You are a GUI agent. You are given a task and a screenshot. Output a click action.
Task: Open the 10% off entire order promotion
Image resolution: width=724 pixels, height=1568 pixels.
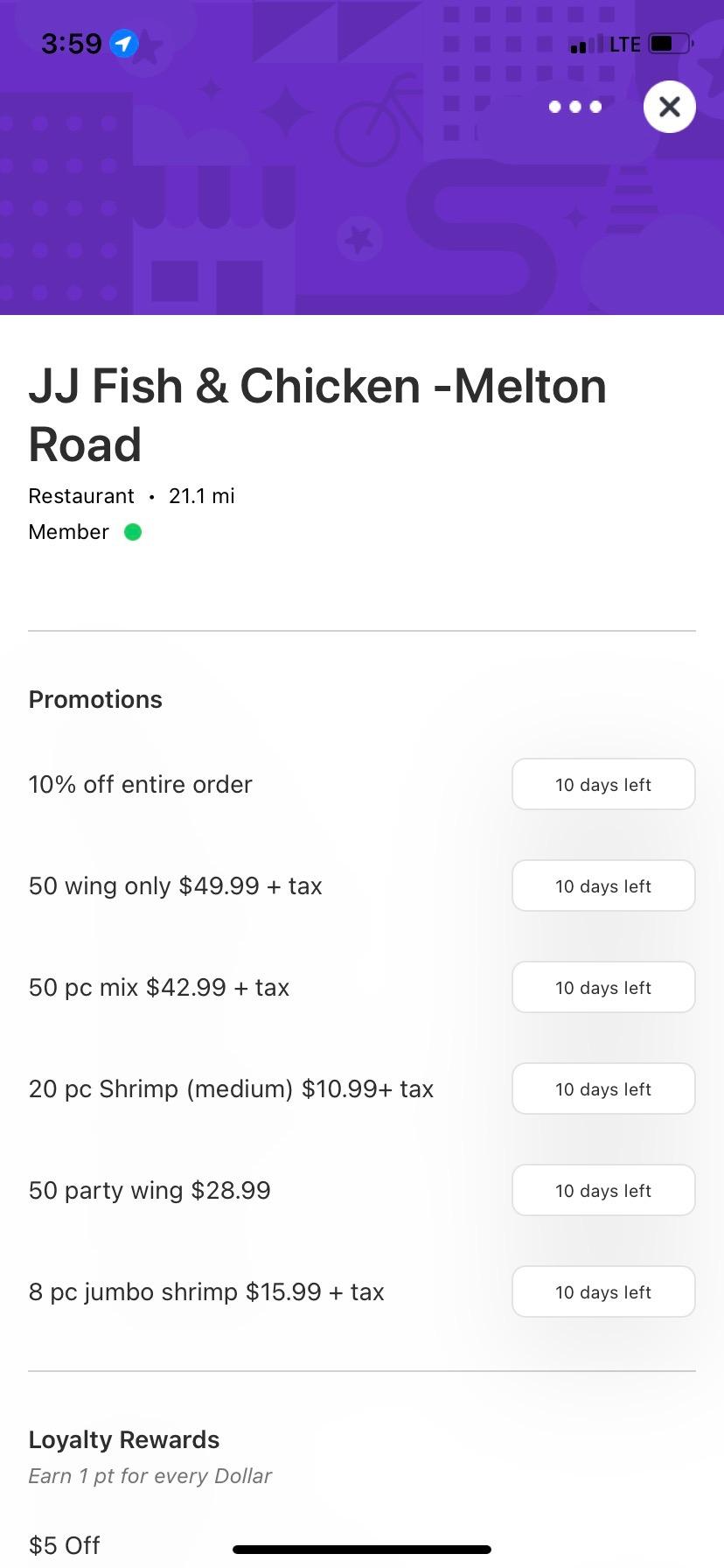point(141,785)
